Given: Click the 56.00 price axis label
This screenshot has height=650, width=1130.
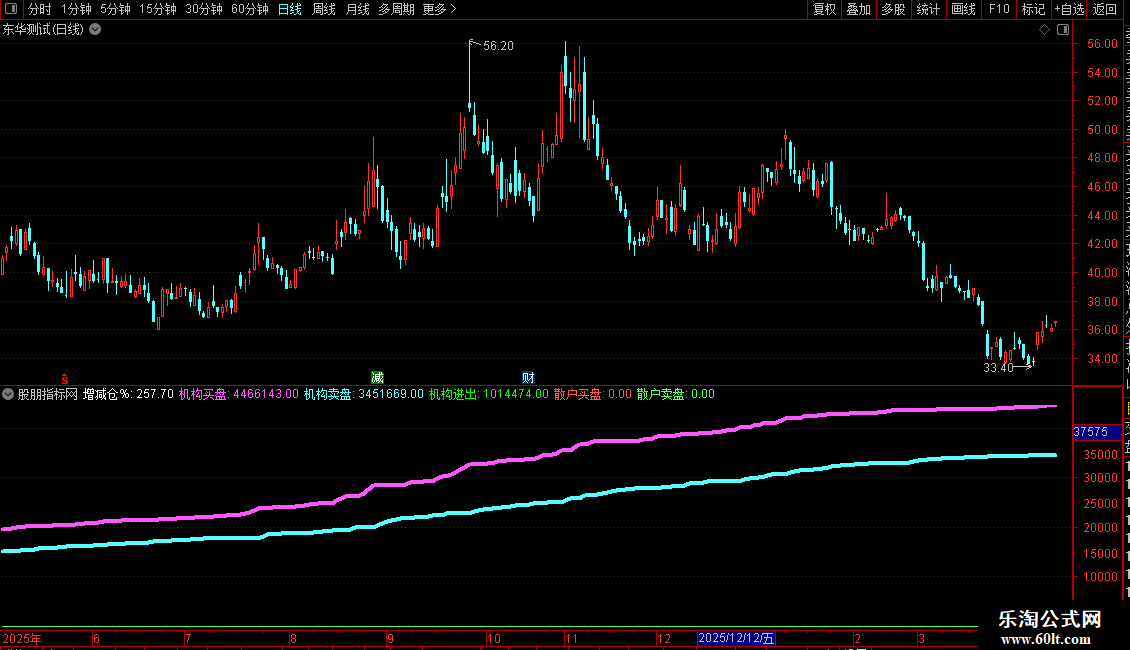Looking at the screenshot, I should [1103, 44].
